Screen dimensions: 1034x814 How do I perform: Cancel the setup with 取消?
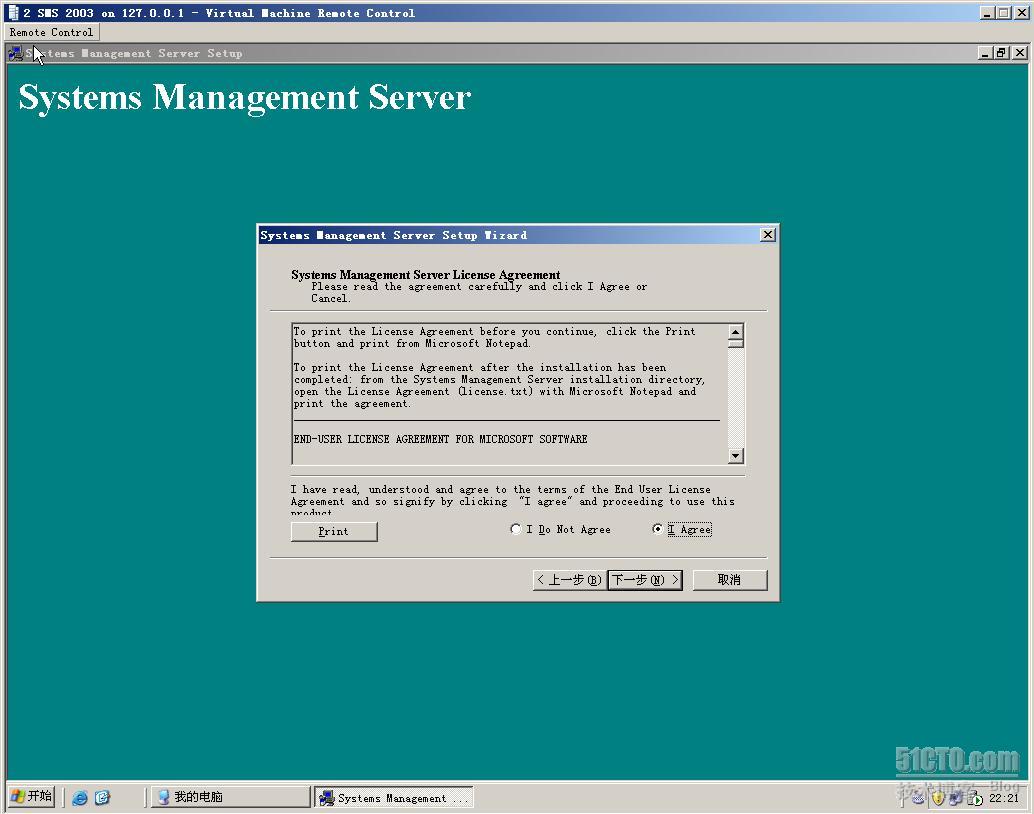[x=729, y=580]
